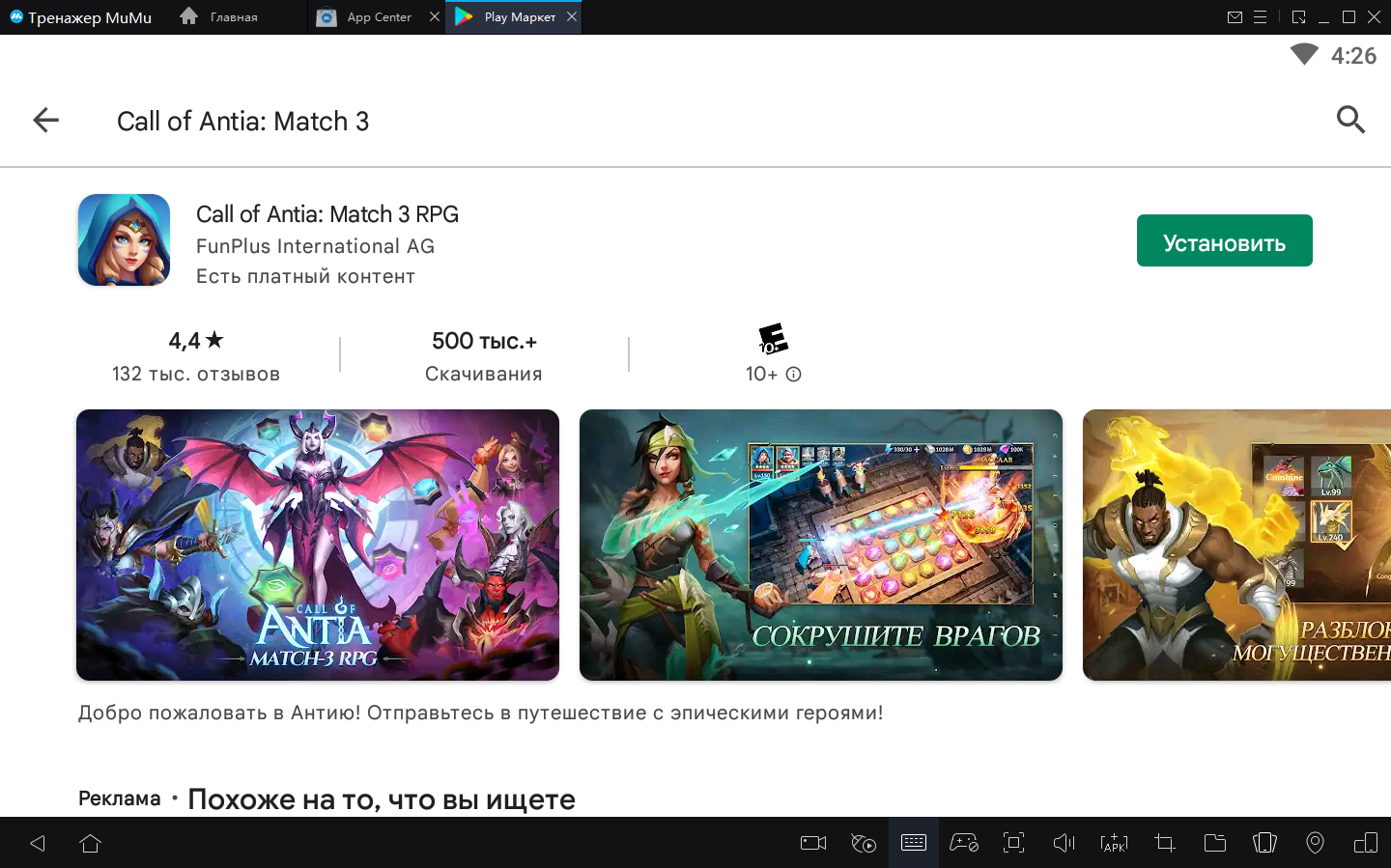This screenshot has height=868, width=1391.
Task: Click the Wi-Fi status icon
Action: [x=1304, y=54]
